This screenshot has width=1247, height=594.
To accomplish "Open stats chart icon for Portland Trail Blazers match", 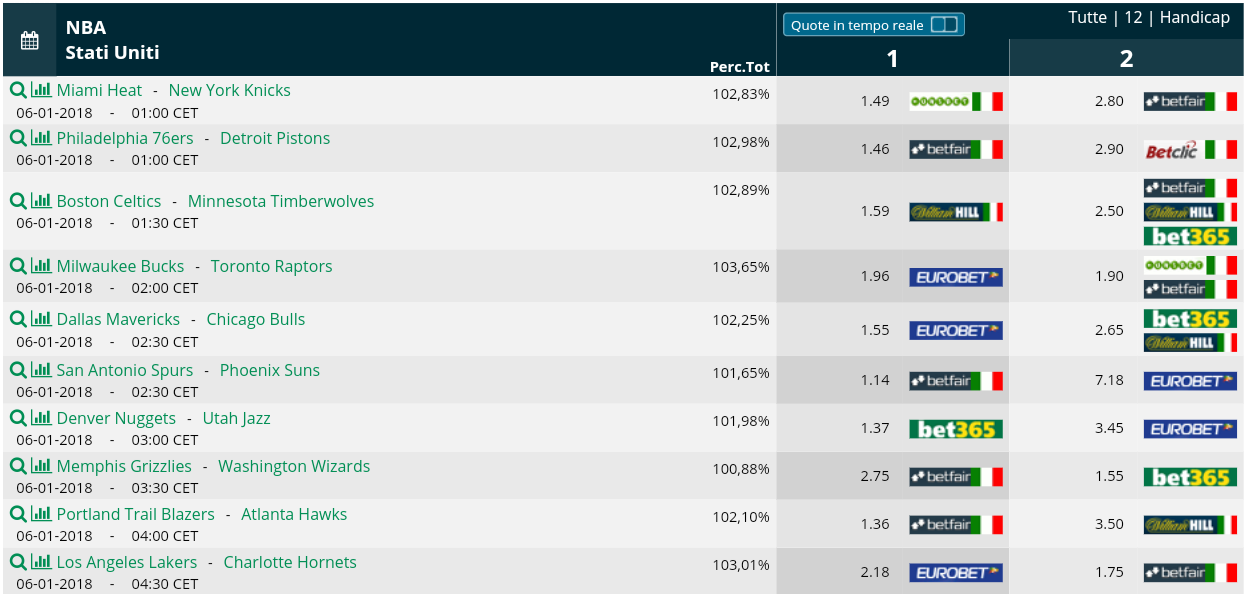I will (41, 513).
